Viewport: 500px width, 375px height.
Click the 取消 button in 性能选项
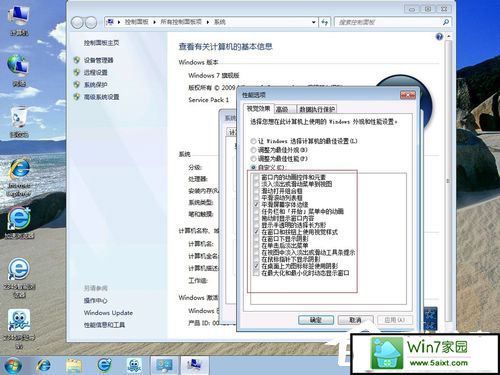355,320
